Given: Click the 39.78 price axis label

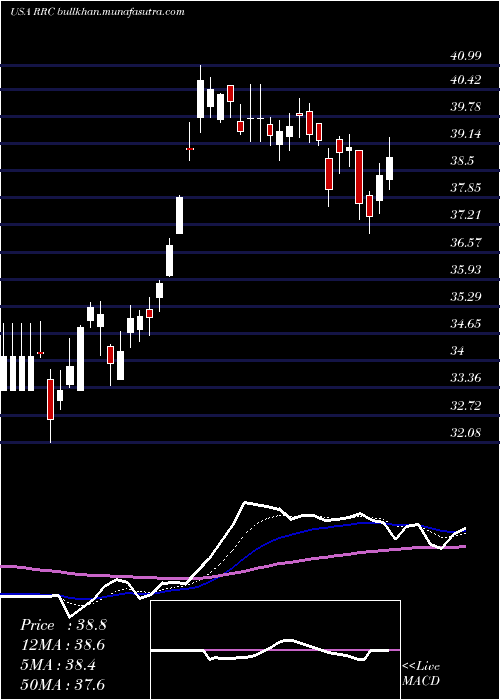Looking at the screenshot, I should point(466,107).
